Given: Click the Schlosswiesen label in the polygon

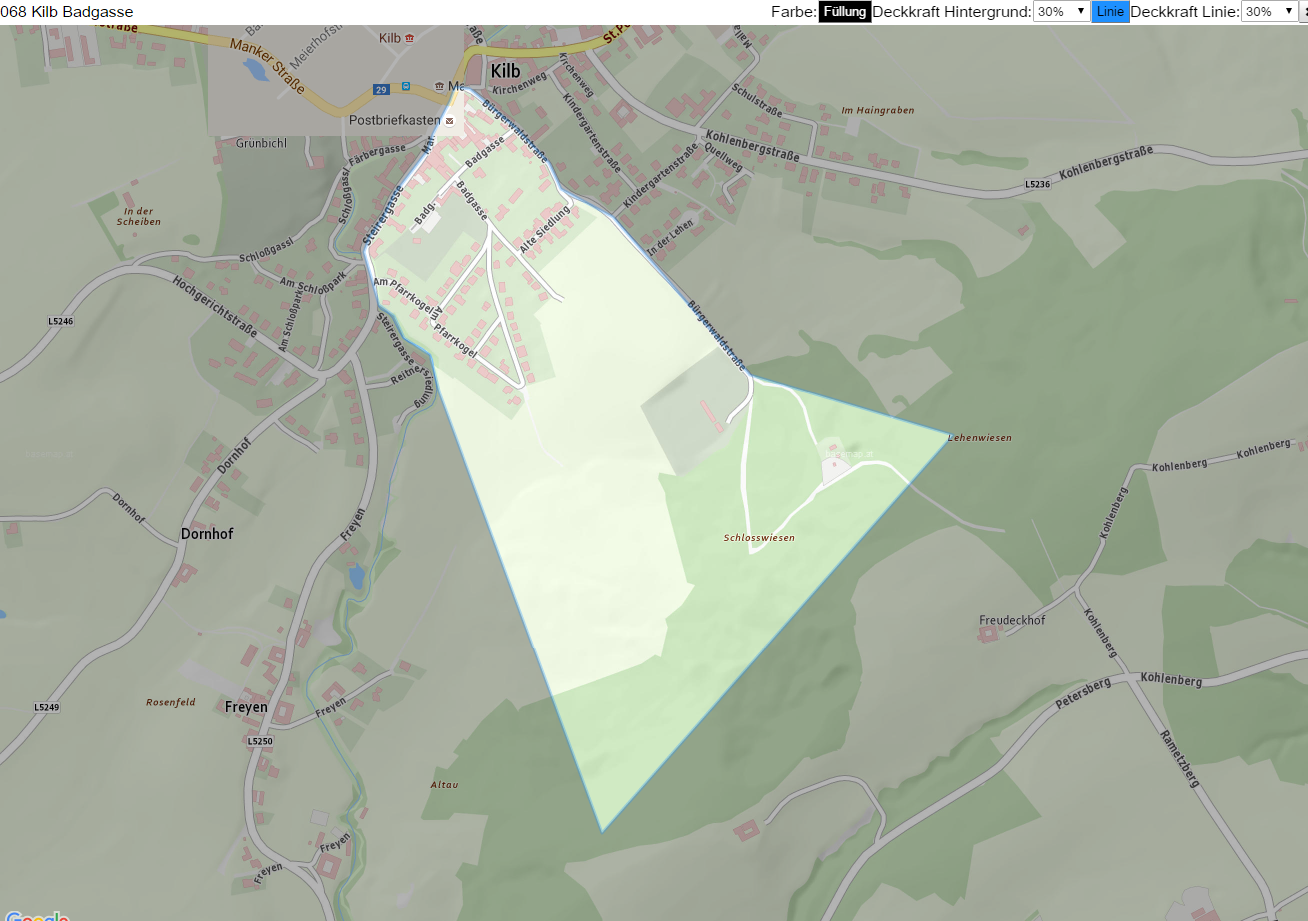Looking at the screenshot, I should click(759, 538).
